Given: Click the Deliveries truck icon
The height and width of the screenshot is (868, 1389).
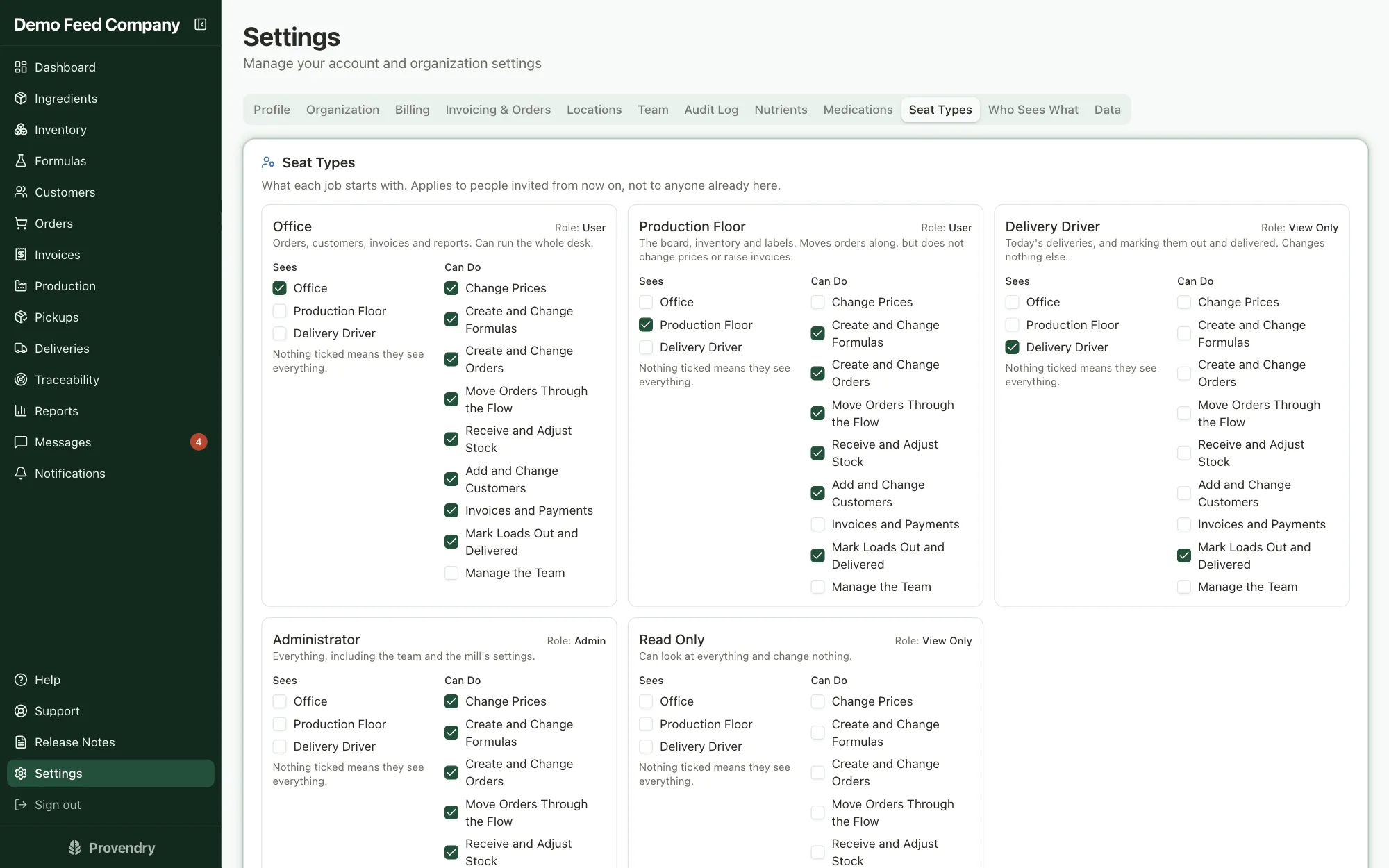Looking at the screenshot, I should coord(21,349).
